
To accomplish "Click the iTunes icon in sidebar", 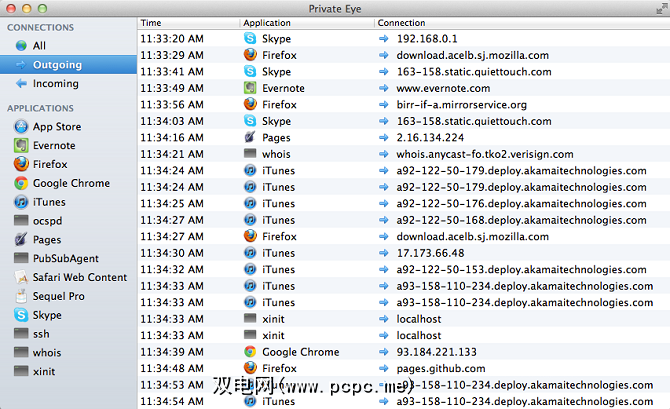I will tap(21, 202).
